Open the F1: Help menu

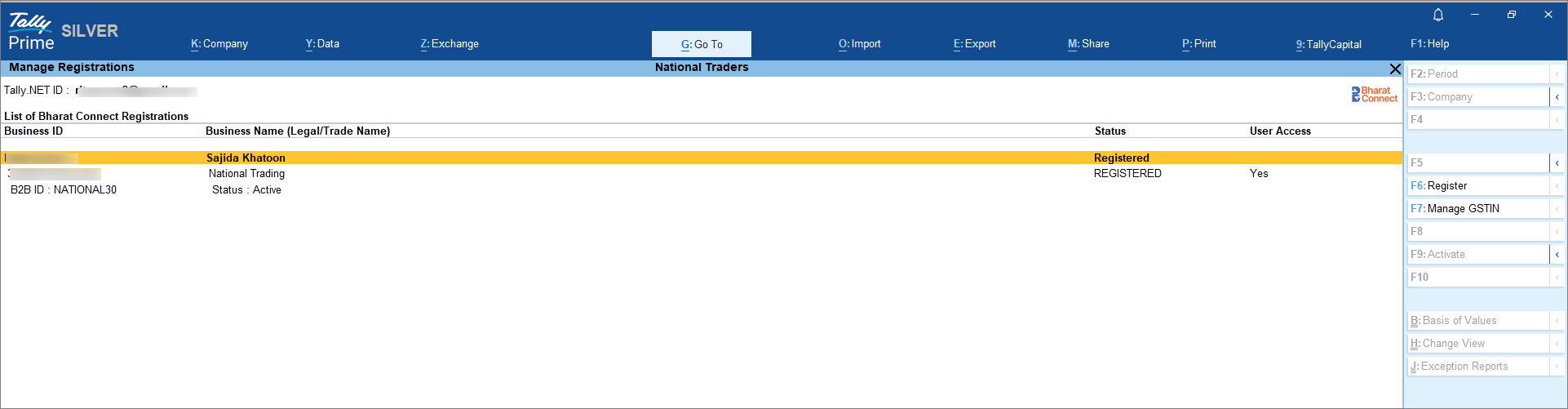pyautogui.click(x=1429, y=44)
